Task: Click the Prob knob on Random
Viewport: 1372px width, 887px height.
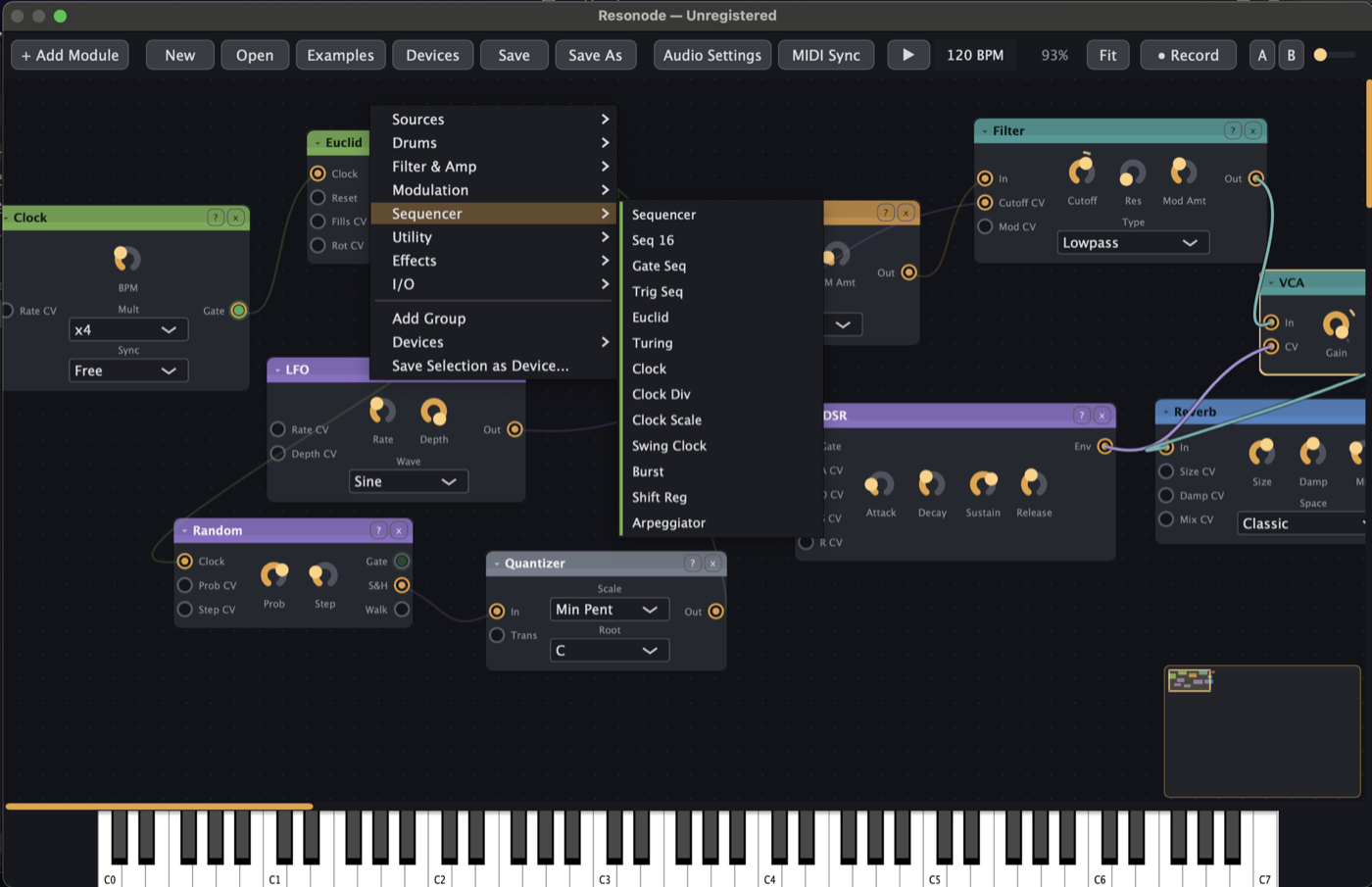Action: [274, 575]
